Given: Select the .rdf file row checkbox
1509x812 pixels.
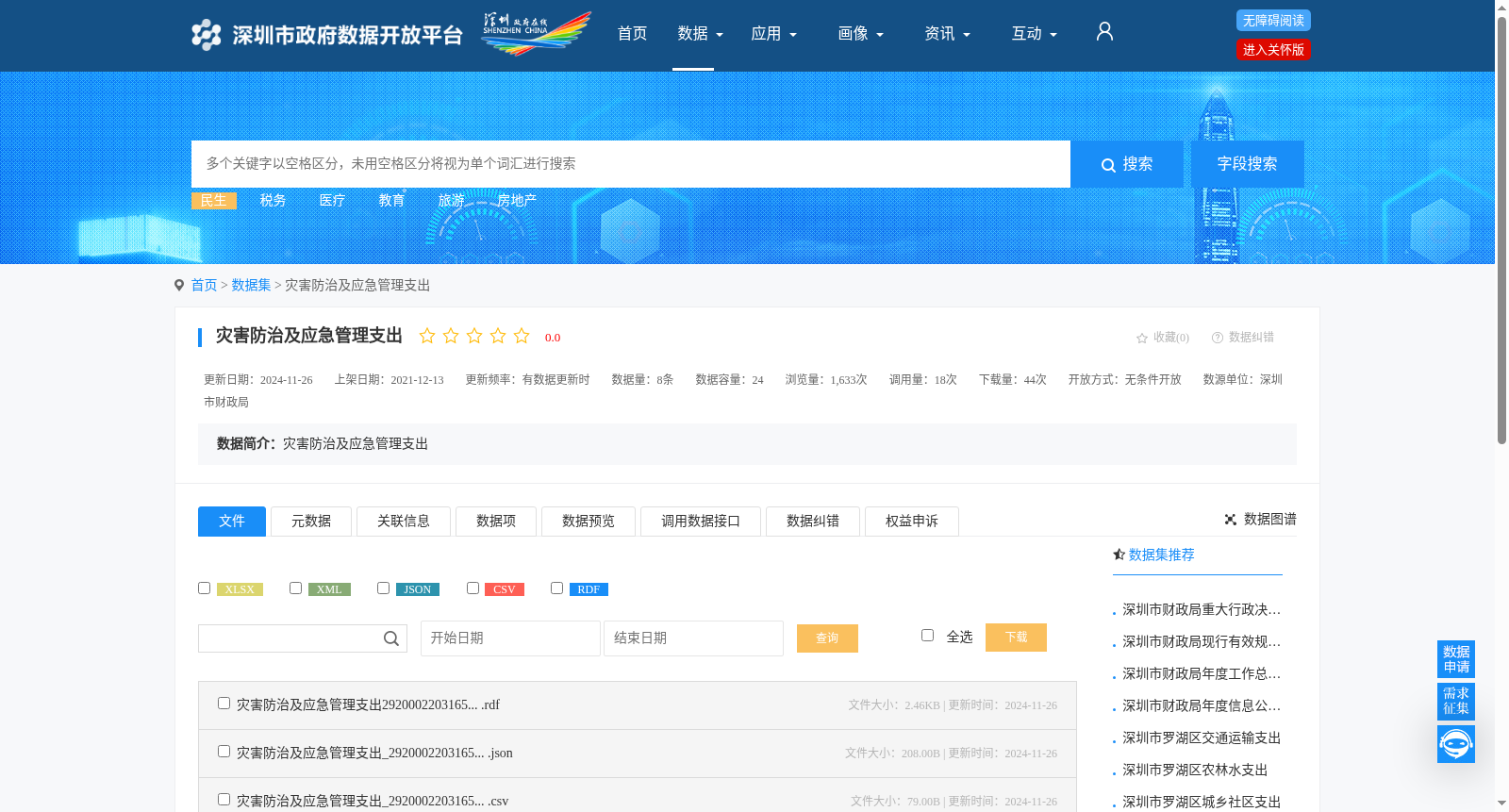Looking at the screenshot, I should (x=224, y=704).
